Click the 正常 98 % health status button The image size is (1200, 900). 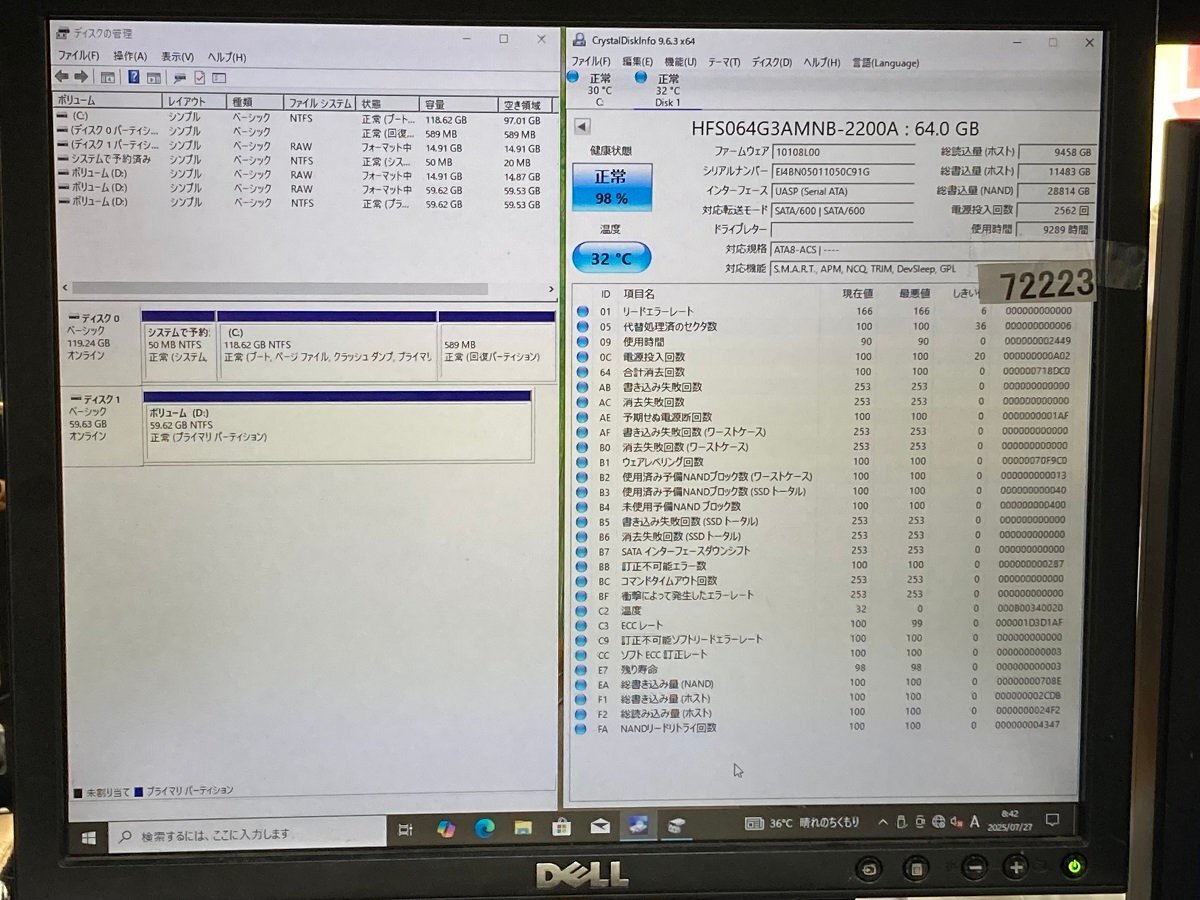(611, 185)
